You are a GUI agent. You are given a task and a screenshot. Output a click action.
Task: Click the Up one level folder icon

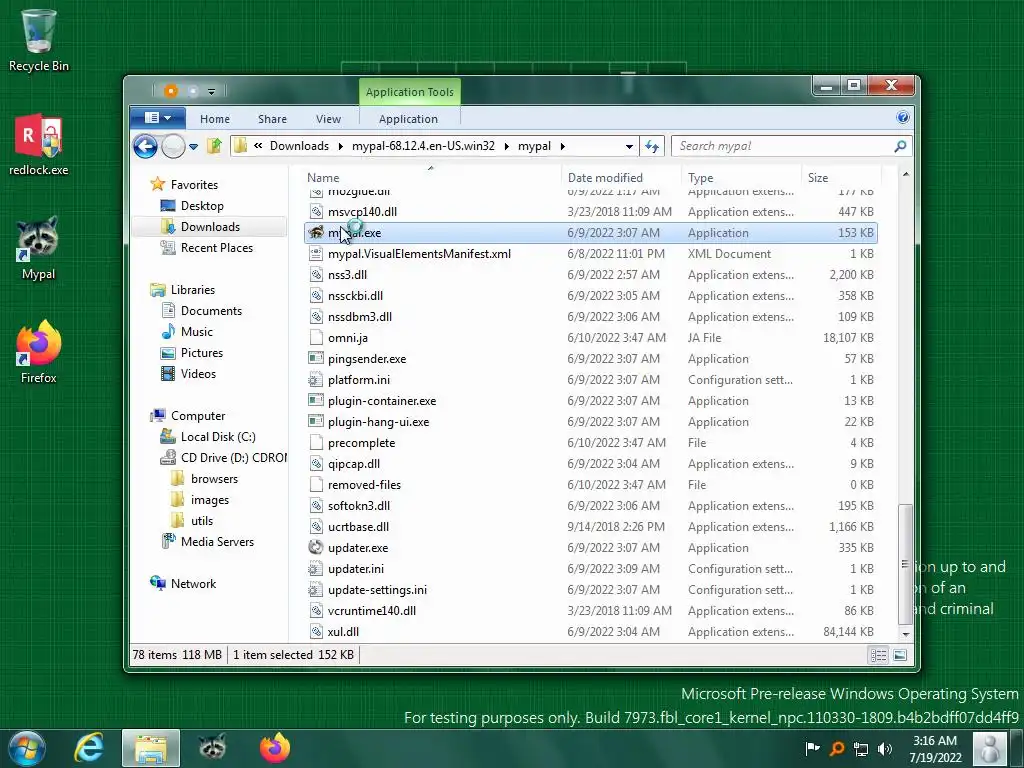click(x=214, y=146)
